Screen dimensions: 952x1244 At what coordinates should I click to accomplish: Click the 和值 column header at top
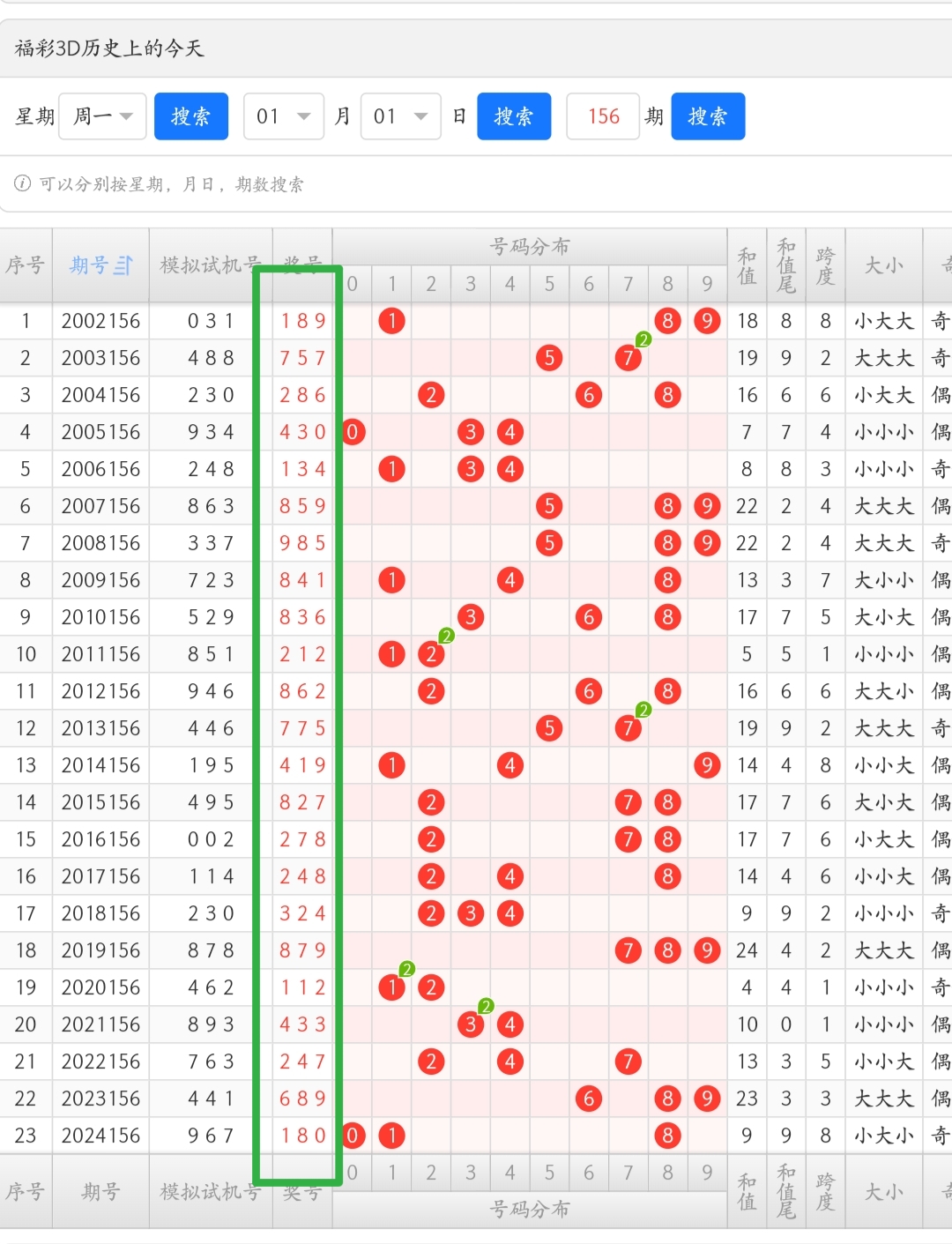click(747, 265)
